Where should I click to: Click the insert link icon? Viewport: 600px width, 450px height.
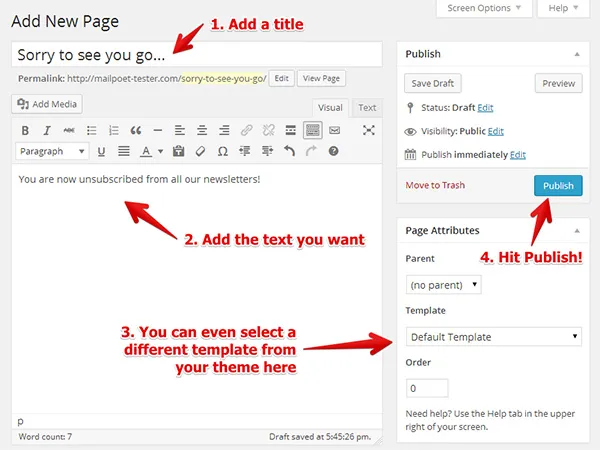pyautogui.click(x=246, y=130)
